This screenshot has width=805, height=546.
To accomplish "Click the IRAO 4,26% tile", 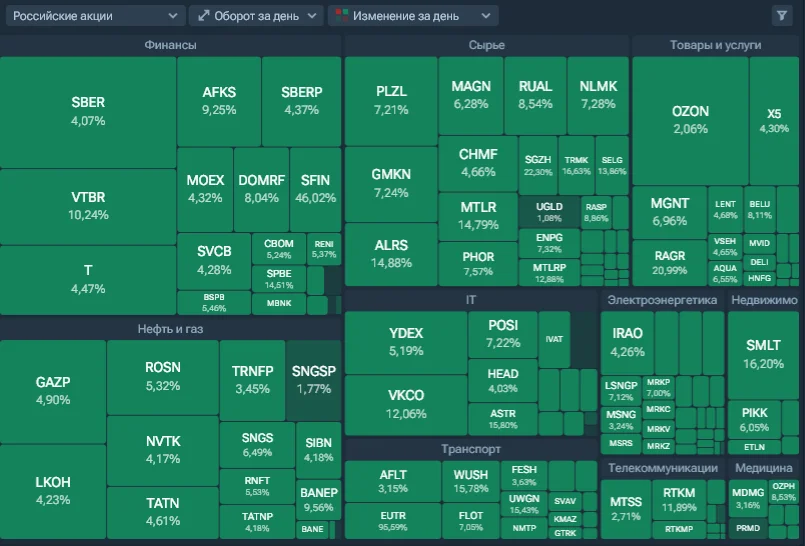I will 627,343.
